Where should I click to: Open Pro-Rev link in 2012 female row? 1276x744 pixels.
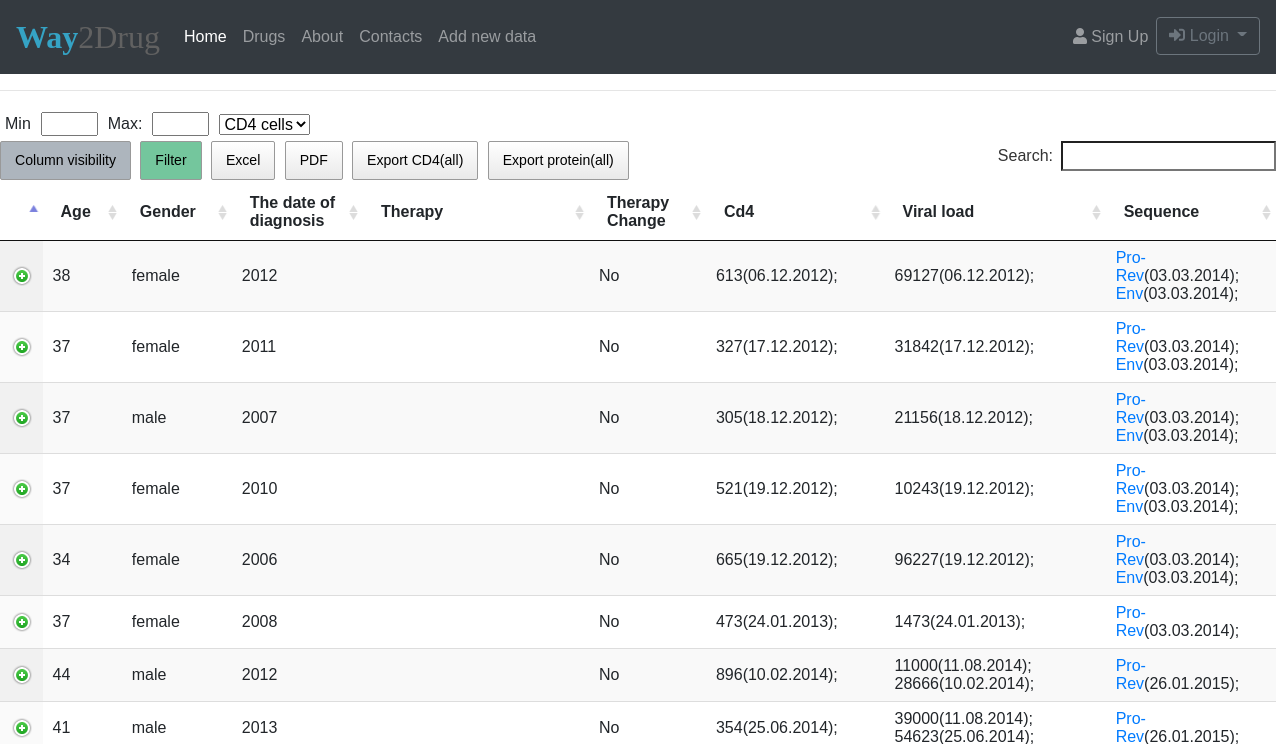(1130, 266)
